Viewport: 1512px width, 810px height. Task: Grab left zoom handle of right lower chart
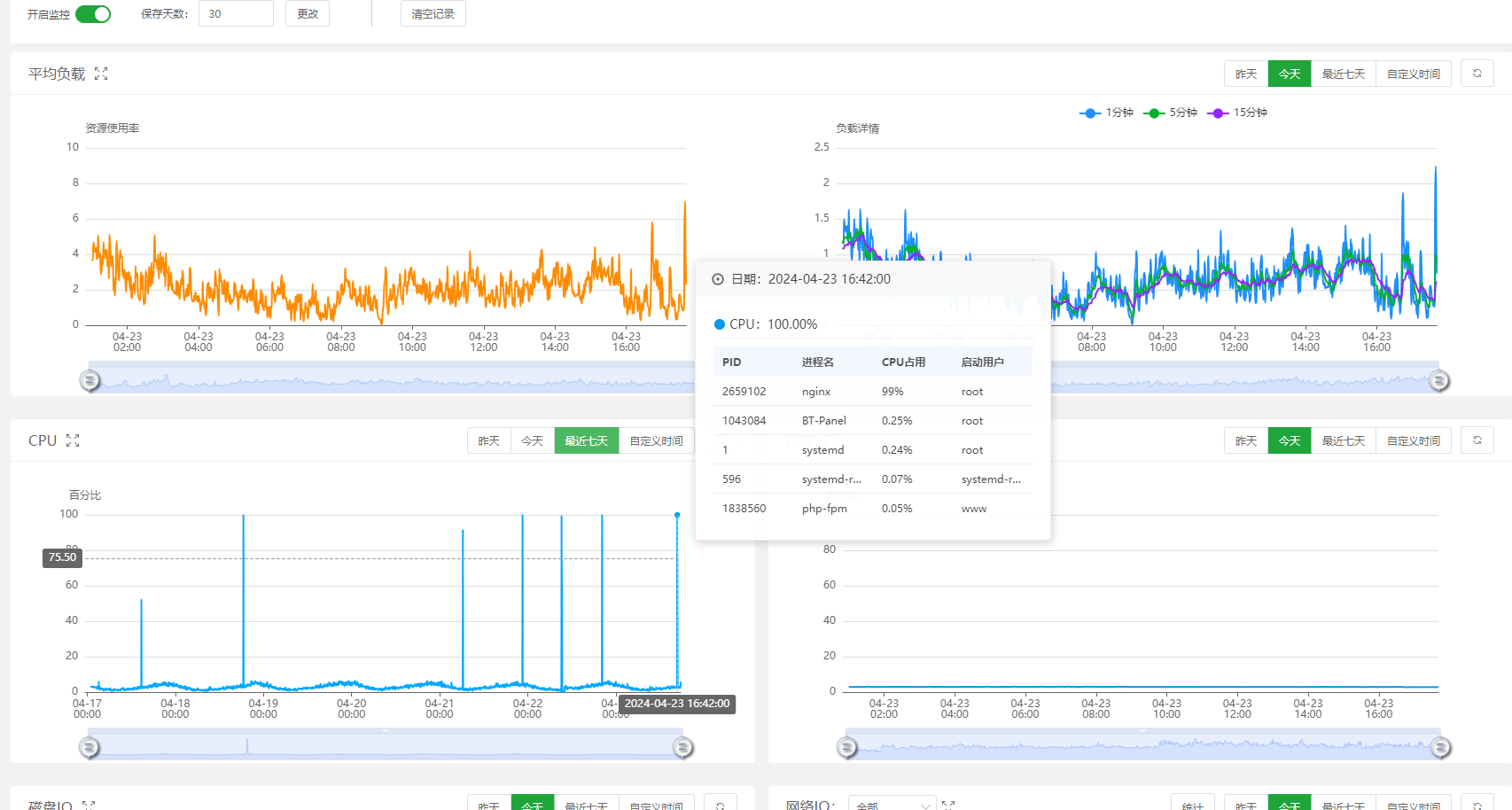tap(847, 748)
